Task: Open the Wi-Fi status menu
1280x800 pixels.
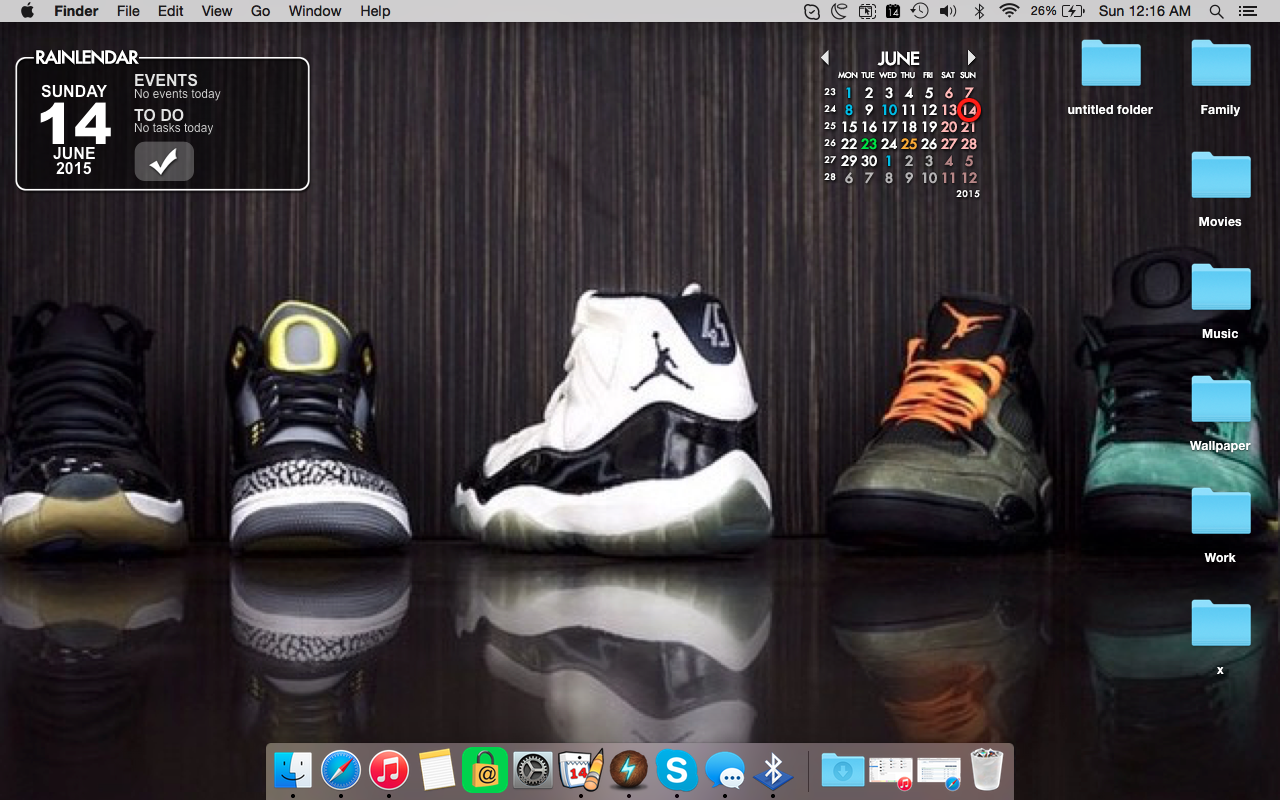Action: click(x=1009, y=11)
